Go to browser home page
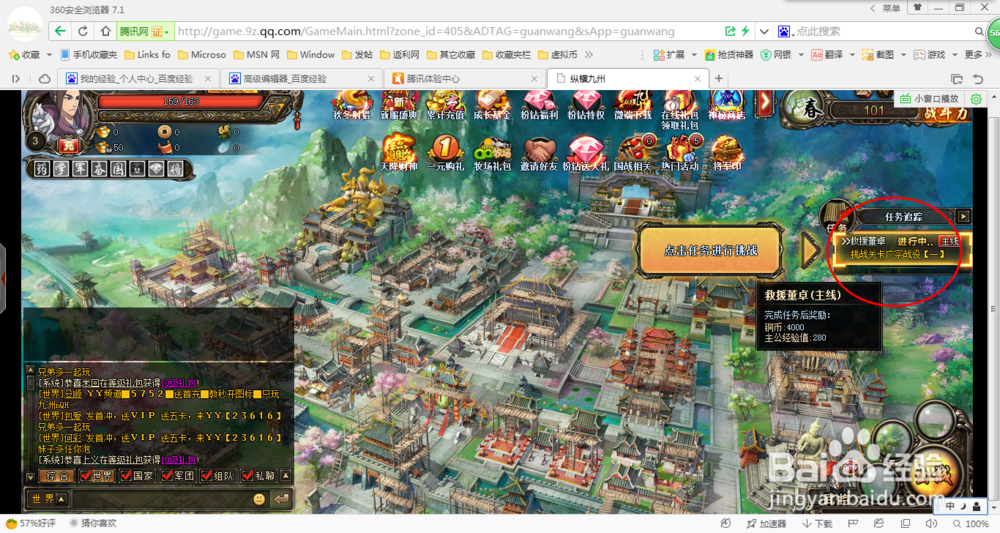 click(105, 31)
